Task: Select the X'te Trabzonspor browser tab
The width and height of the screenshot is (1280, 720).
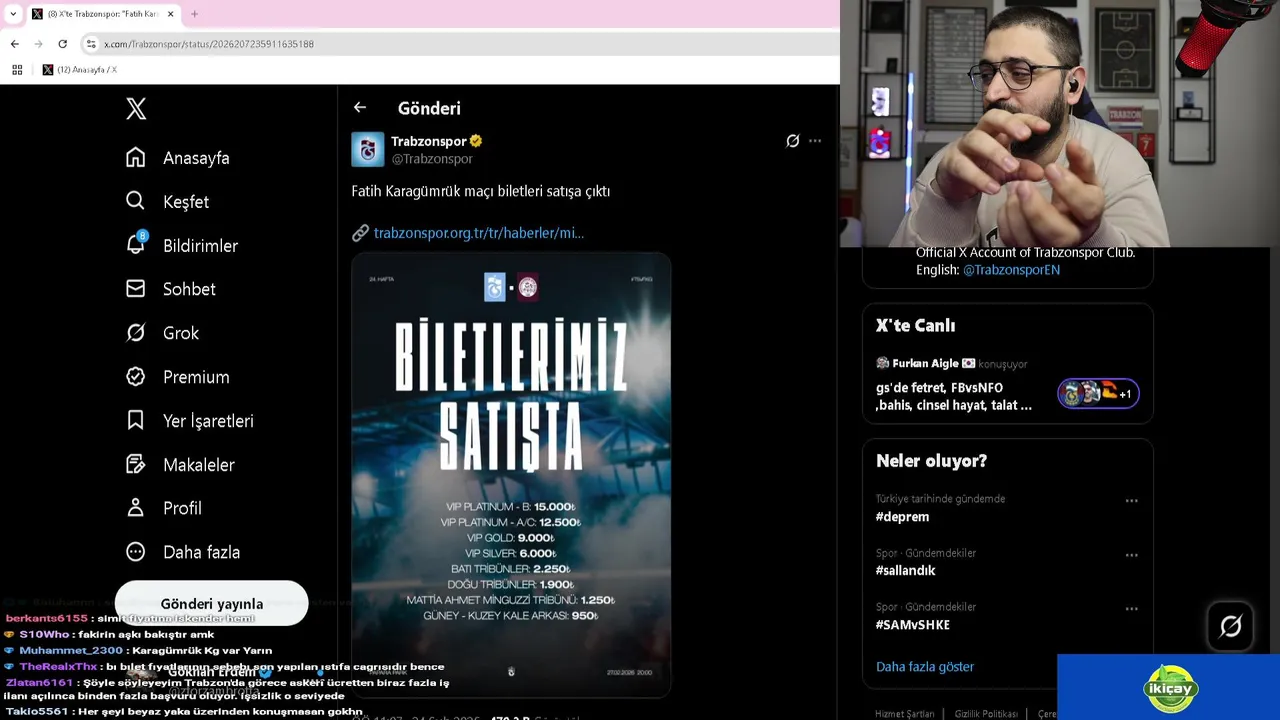Action: (102, 14)
